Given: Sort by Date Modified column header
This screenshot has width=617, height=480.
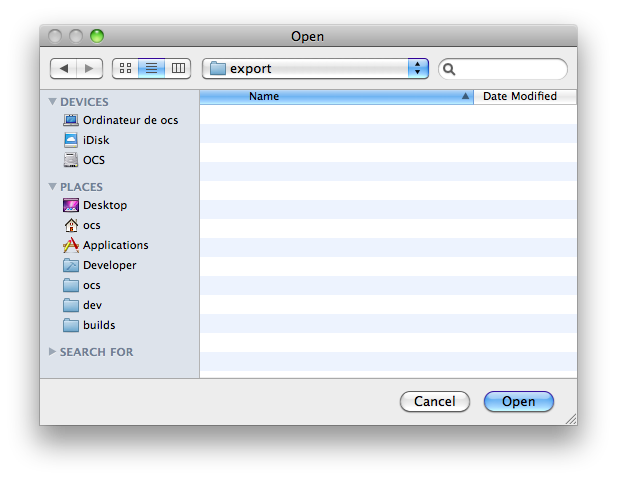Looking at the screenshot, I should pos(520,97).
